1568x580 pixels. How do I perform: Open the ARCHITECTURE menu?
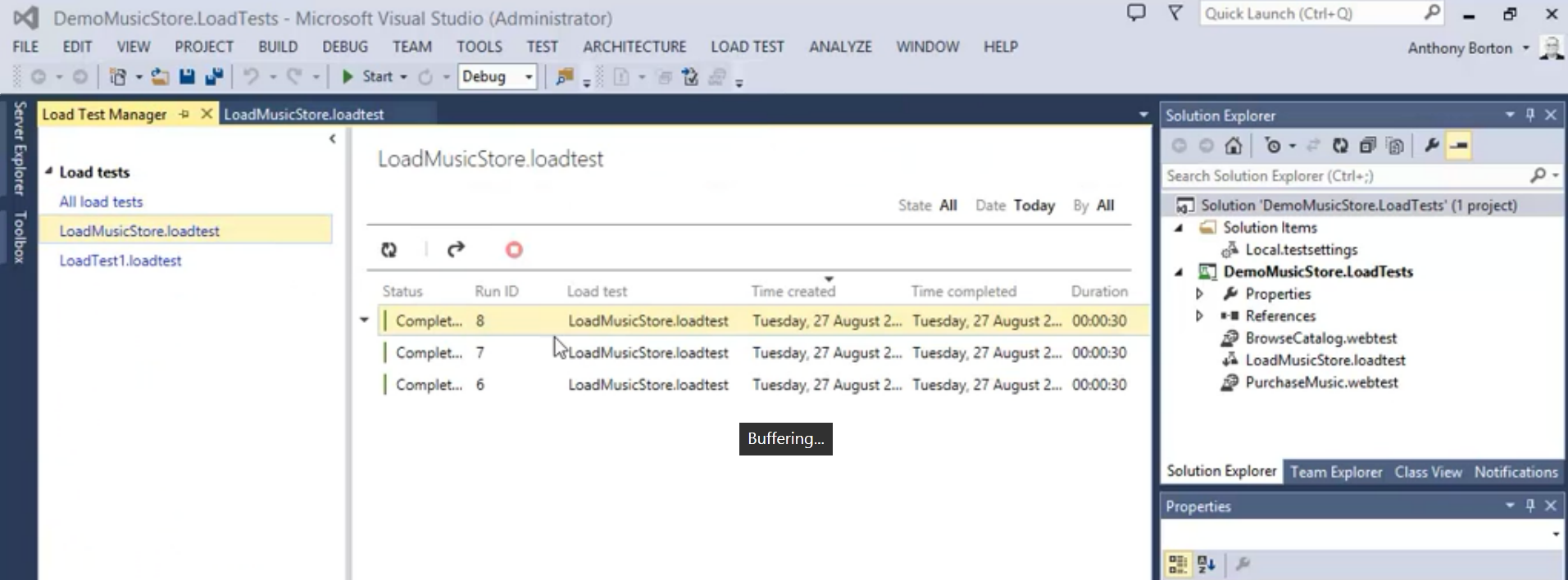pos(634,48)
